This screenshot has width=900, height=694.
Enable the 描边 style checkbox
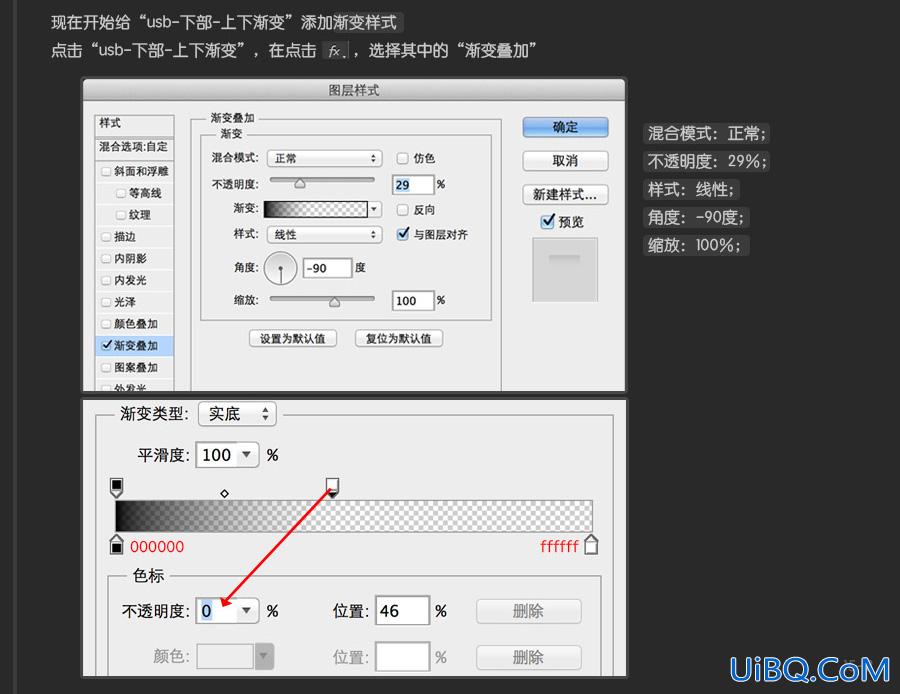(x=106, y=236)
